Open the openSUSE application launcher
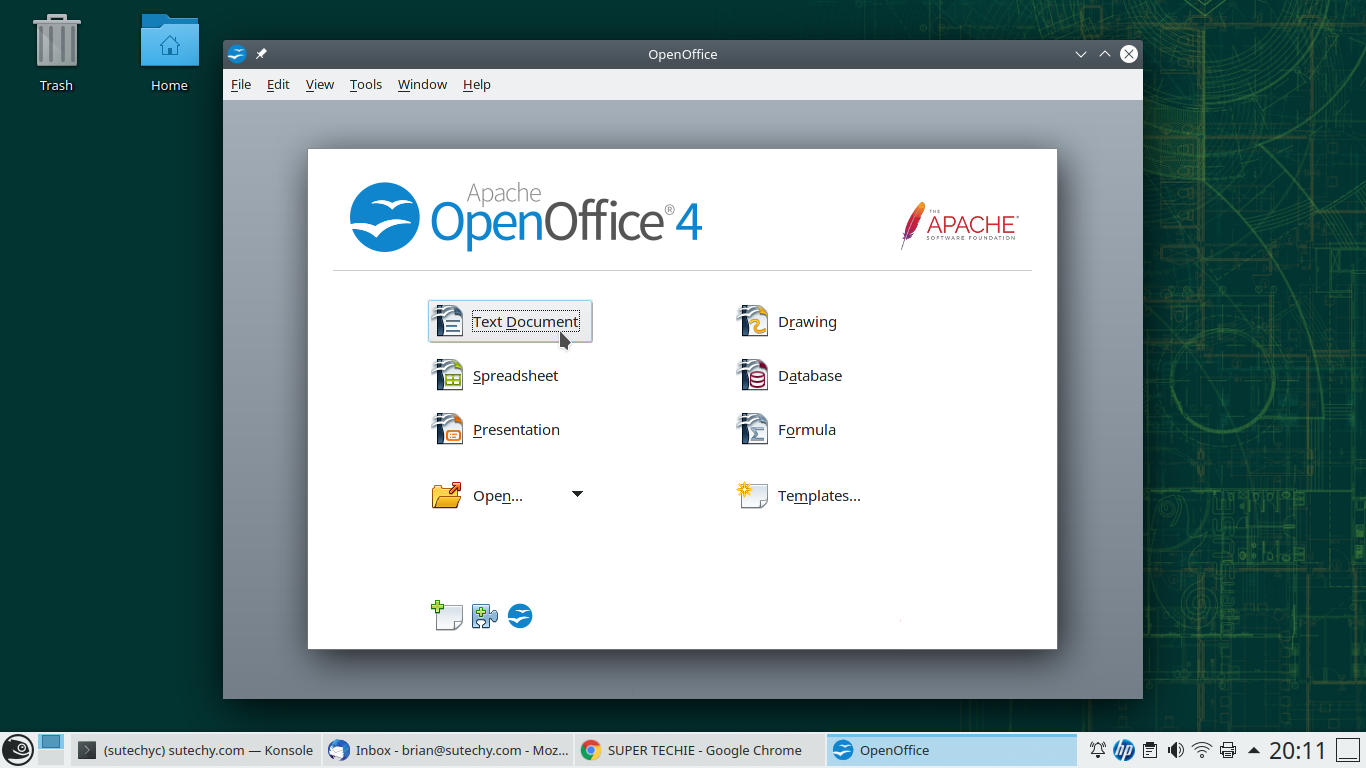This screenshot has height=768, width=1366. 18,749
